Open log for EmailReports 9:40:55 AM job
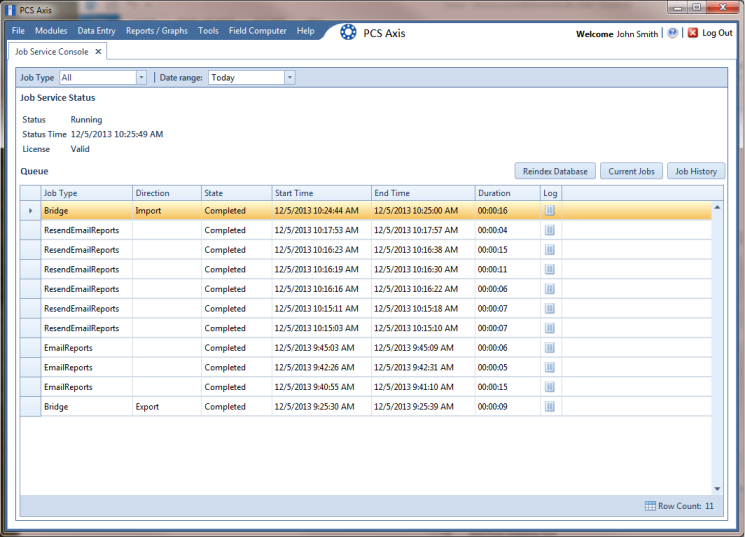Screen dimensions: 745x537 (550, 387)
